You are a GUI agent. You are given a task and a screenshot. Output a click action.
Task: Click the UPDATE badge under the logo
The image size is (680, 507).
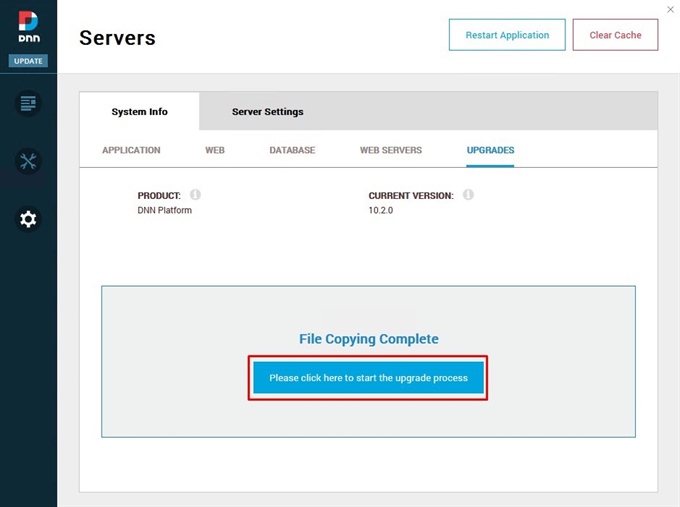click(28, 61)
